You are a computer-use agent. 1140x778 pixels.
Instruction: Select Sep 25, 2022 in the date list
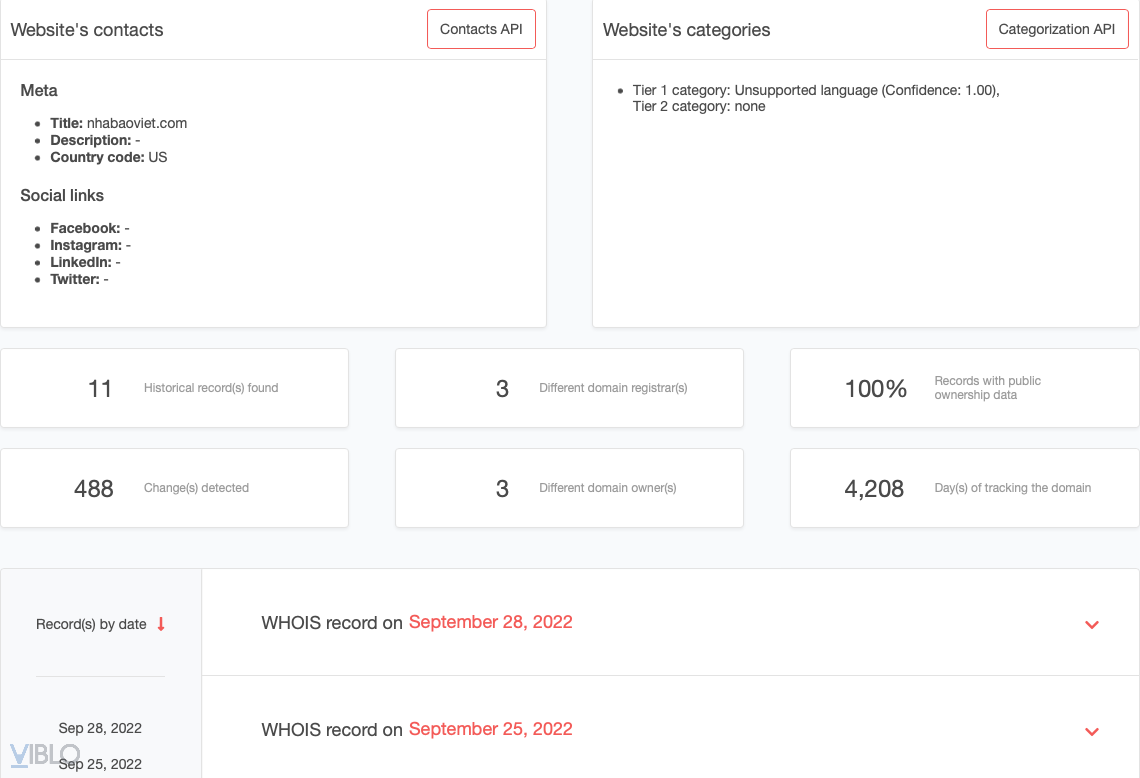pos(100,764)
